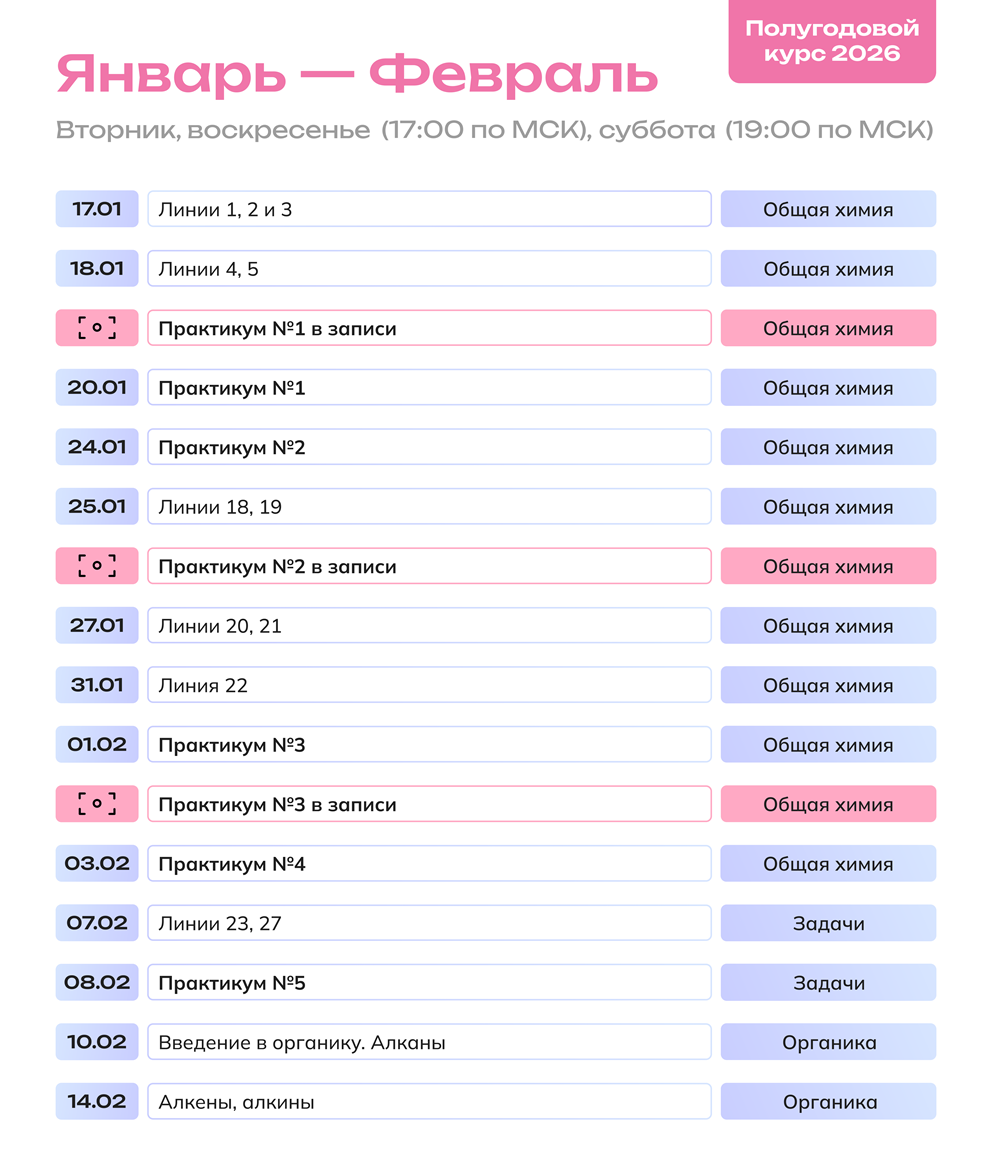Screen dimensions: 992x1174
Task: Click the pink Общая химия tag for Практикум №2 в записи
Action: [x=829, y=566]
